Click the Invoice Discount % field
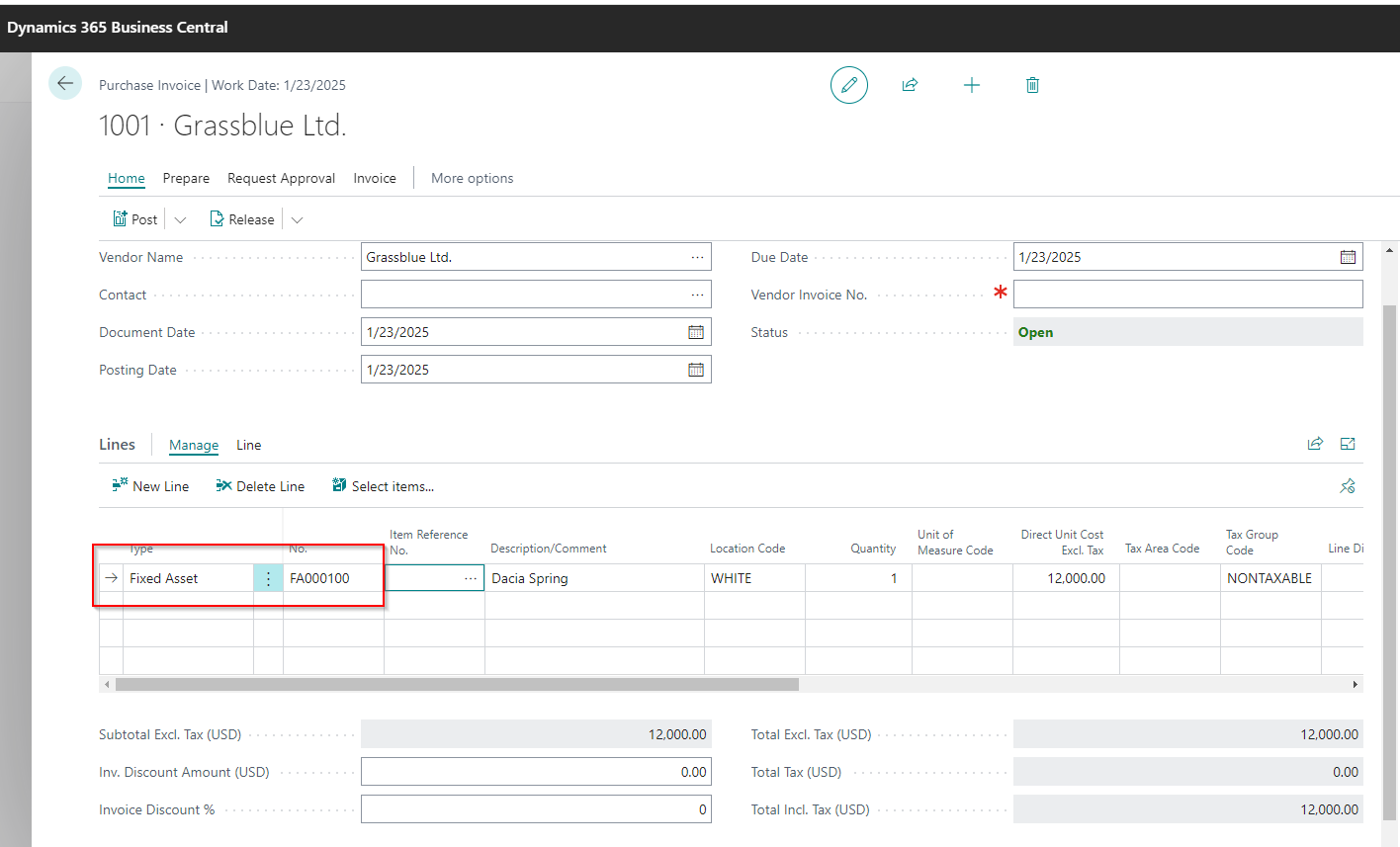The image size is (1400, 847). point(536,809)
